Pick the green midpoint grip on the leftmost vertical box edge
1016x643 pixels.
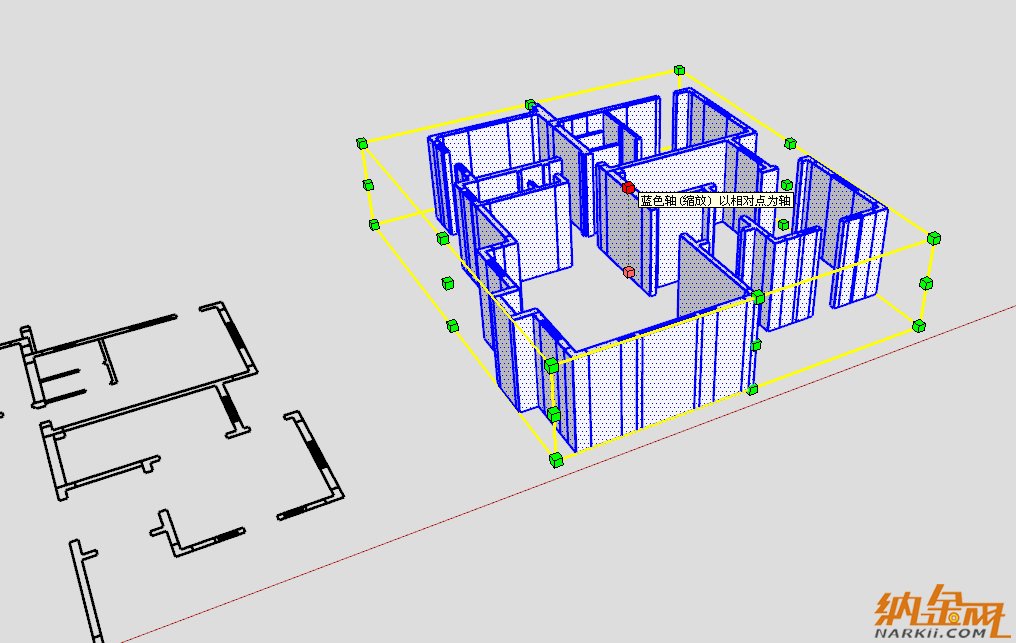pos(368,185)
